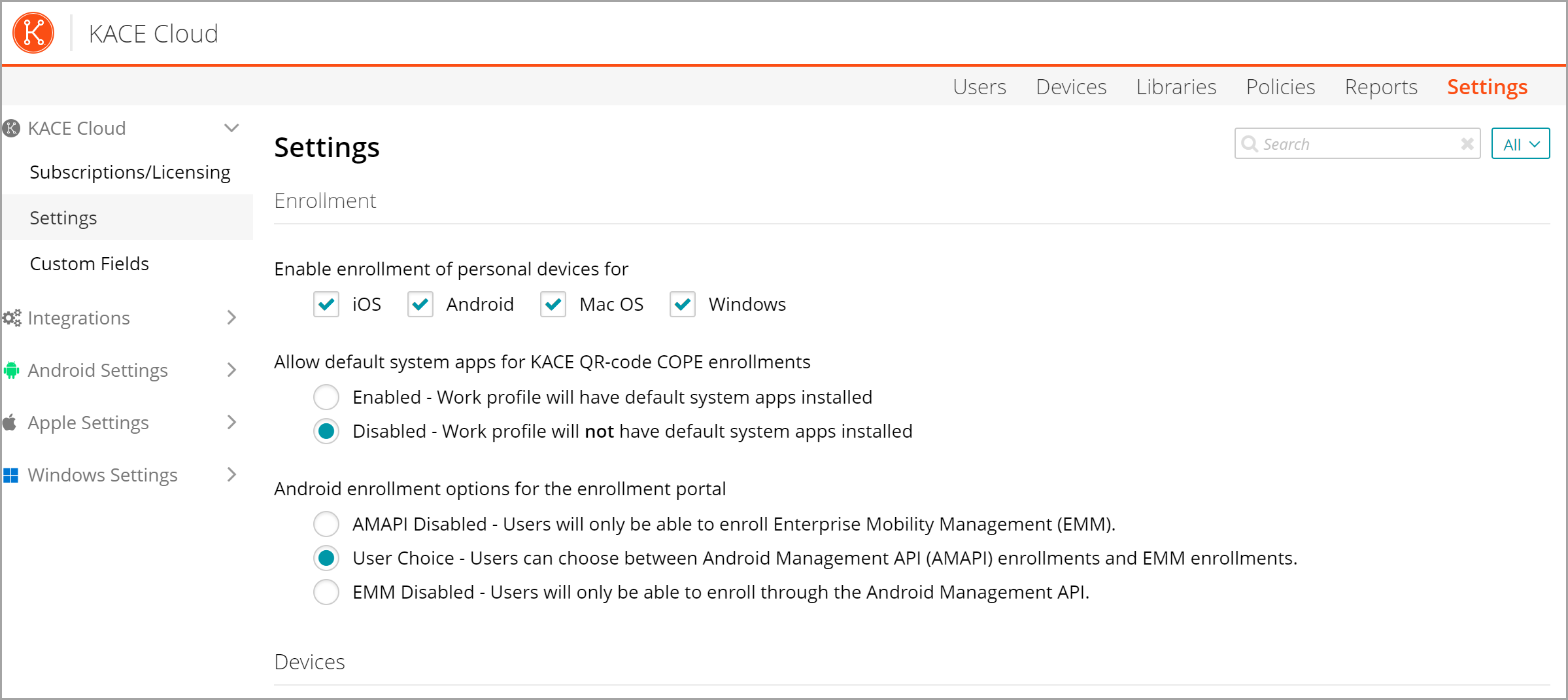Screen dimensions: 1568x700
Task: Click the gray KACE Cloud sidebar icon
Action: pos(11,128)
